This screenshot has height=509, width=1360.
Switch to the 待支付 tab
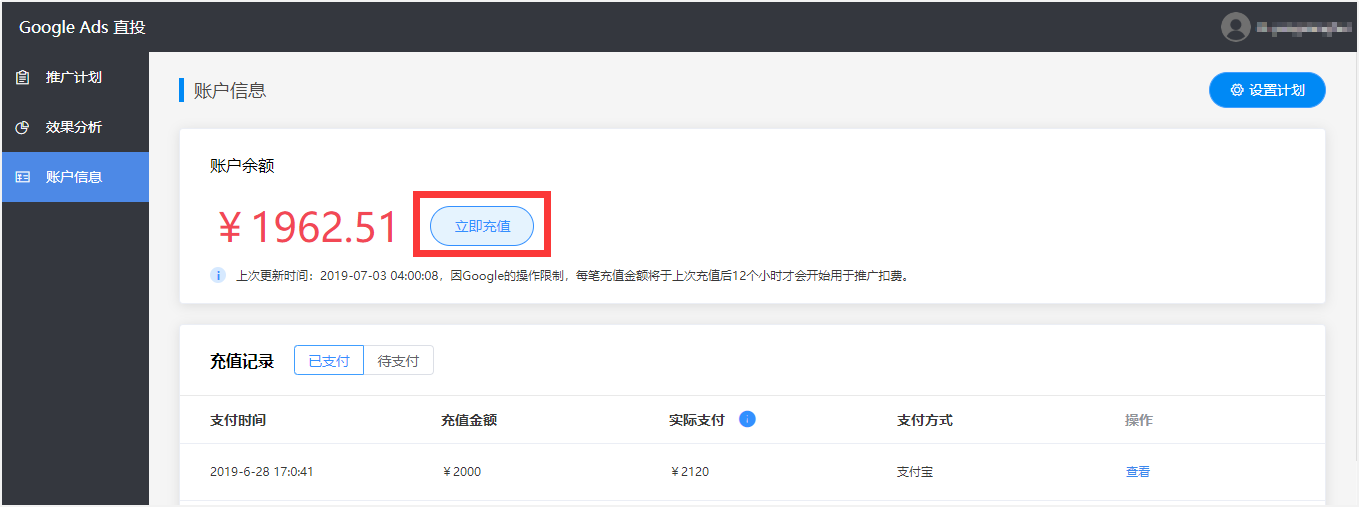click(x=398, y=361)
